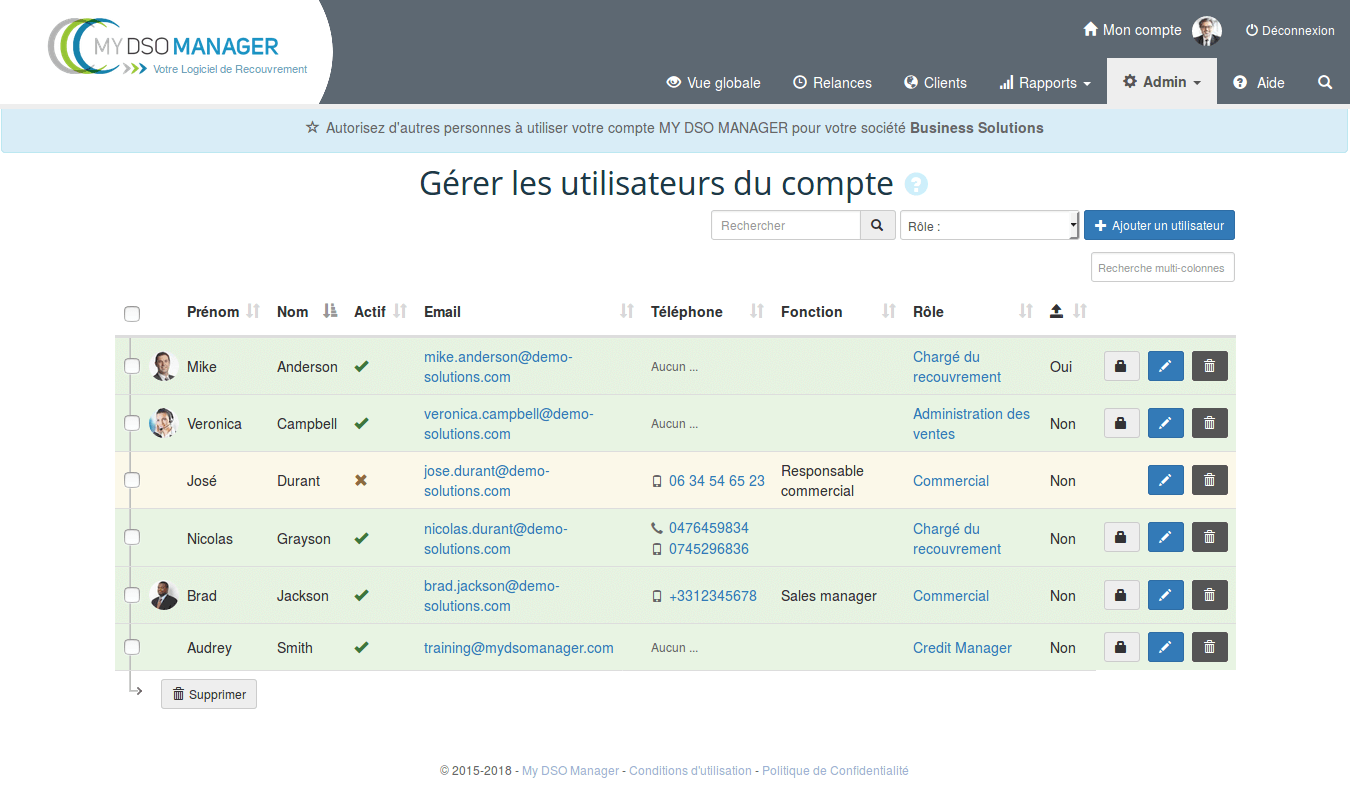Delete José Durant with the trash icon

click(x=1209, y=480)
